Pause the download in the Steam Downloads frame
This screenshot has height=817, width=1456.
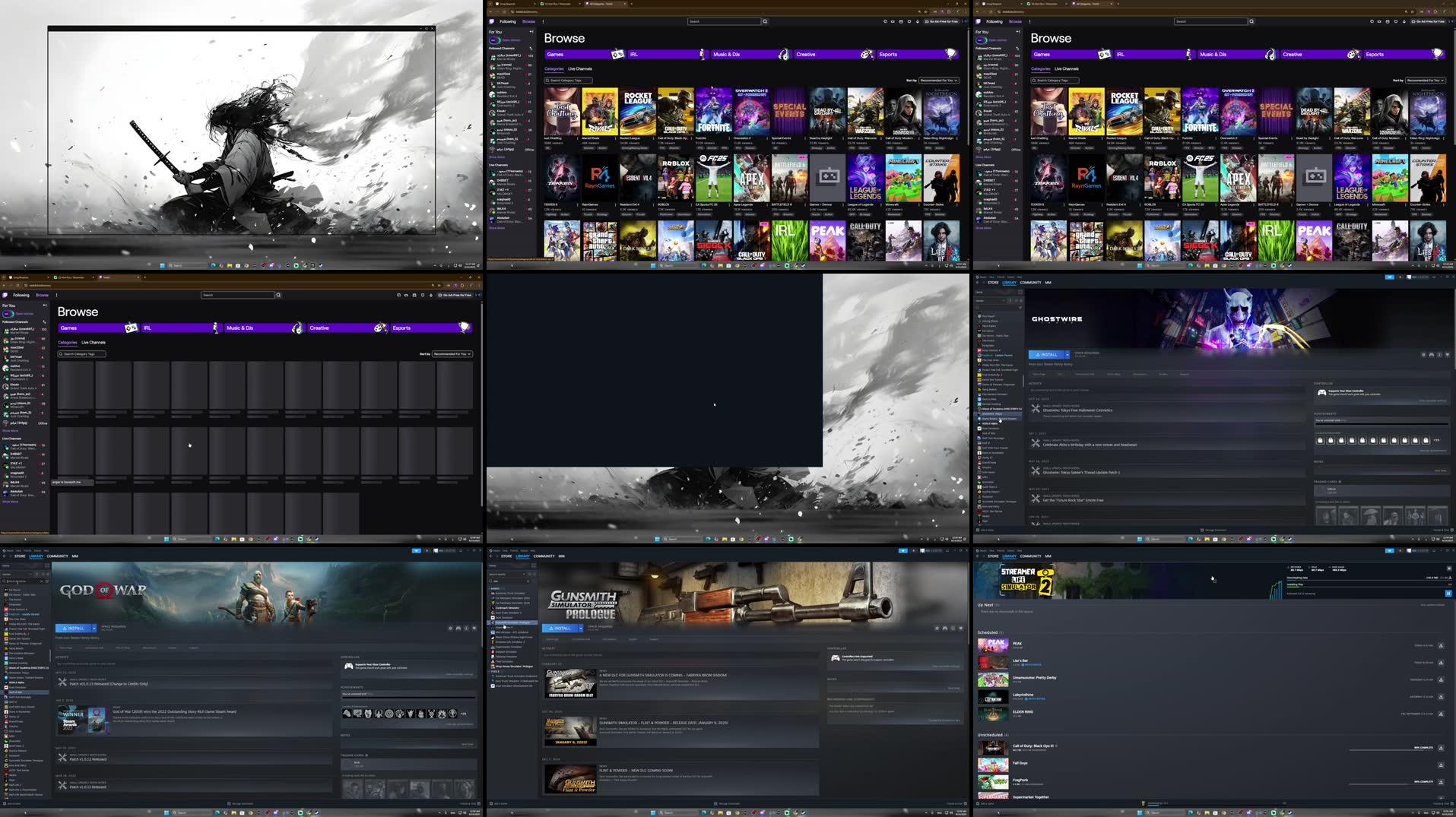point(1448,594)
